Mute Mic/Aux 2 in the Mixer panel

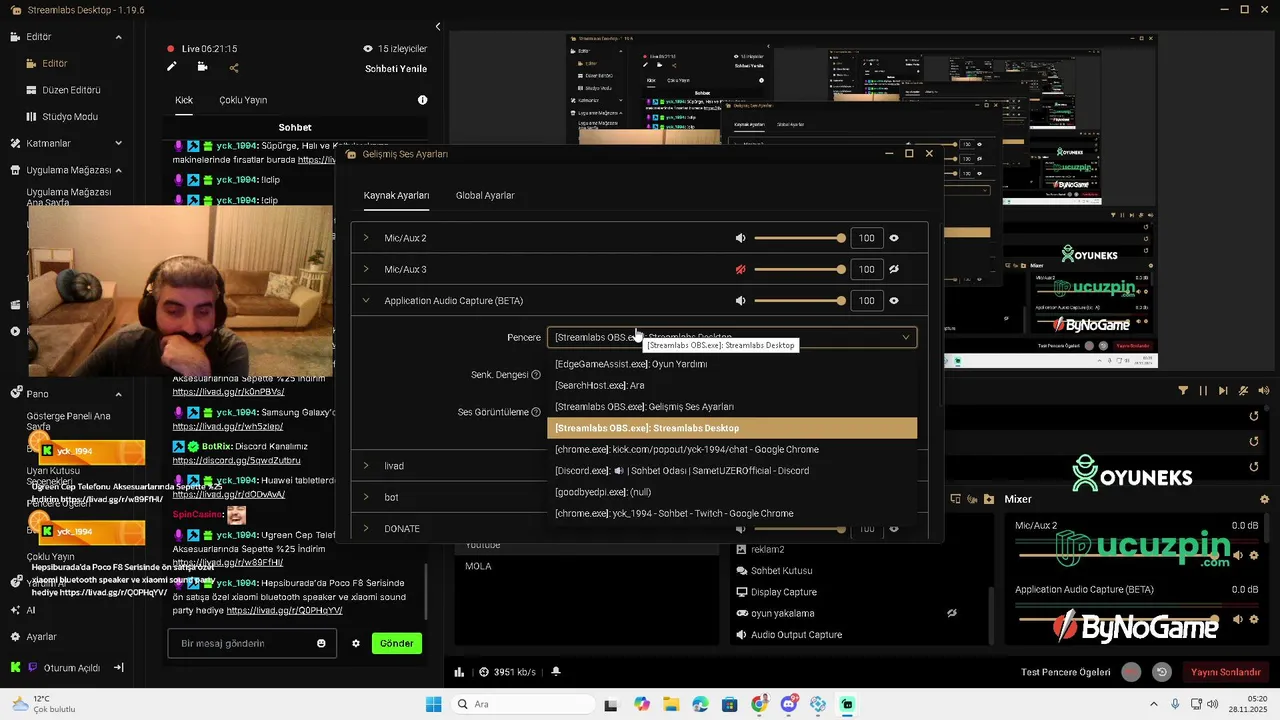[x=1237, y=555]
